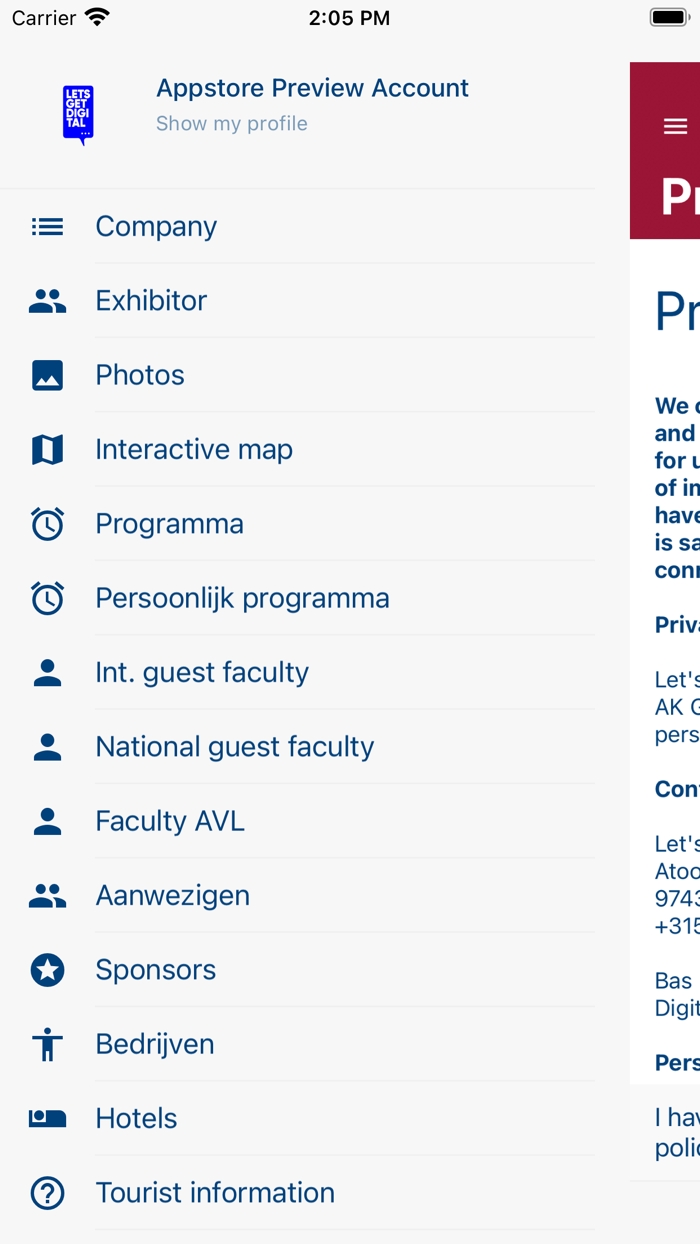Select National guest faculty from the menu

[234, 746]
